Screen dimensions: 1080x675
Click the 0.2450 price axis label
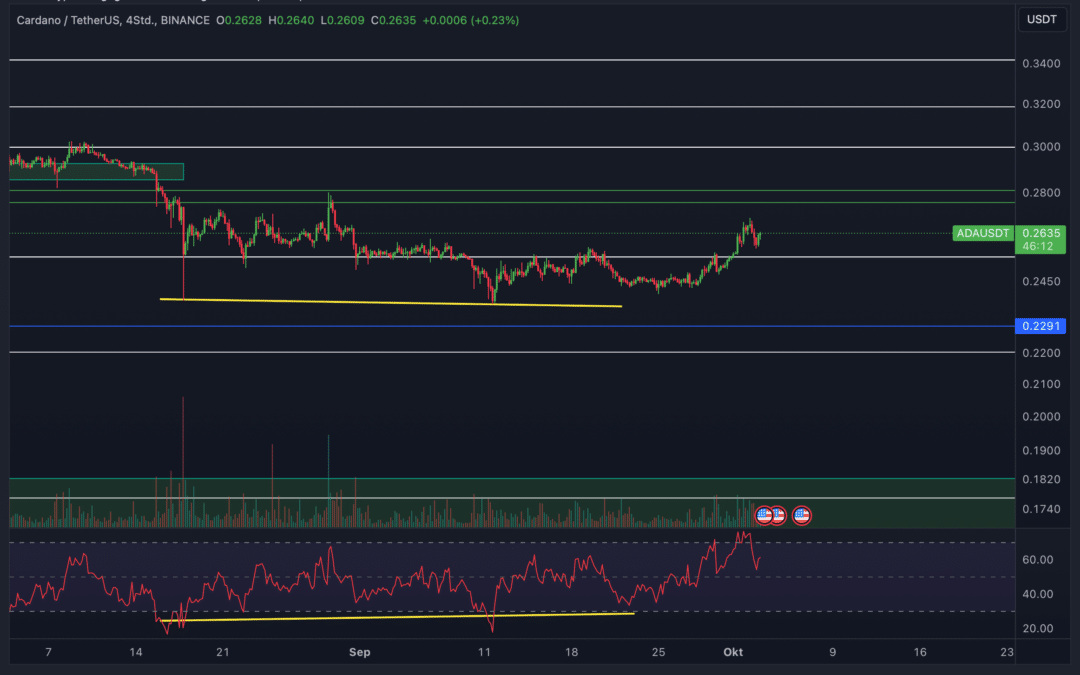[1041, 281]
